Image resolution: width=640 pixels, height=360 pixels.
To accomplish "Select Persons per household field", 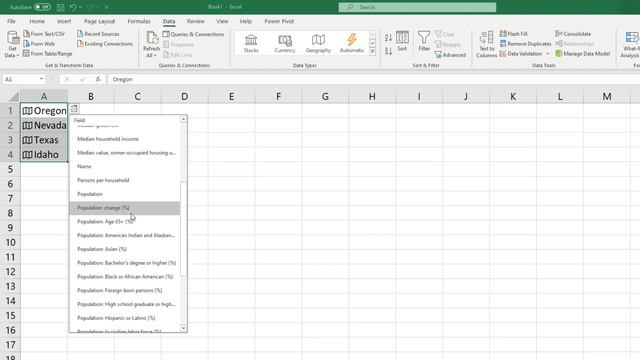I will pos(124,180).
